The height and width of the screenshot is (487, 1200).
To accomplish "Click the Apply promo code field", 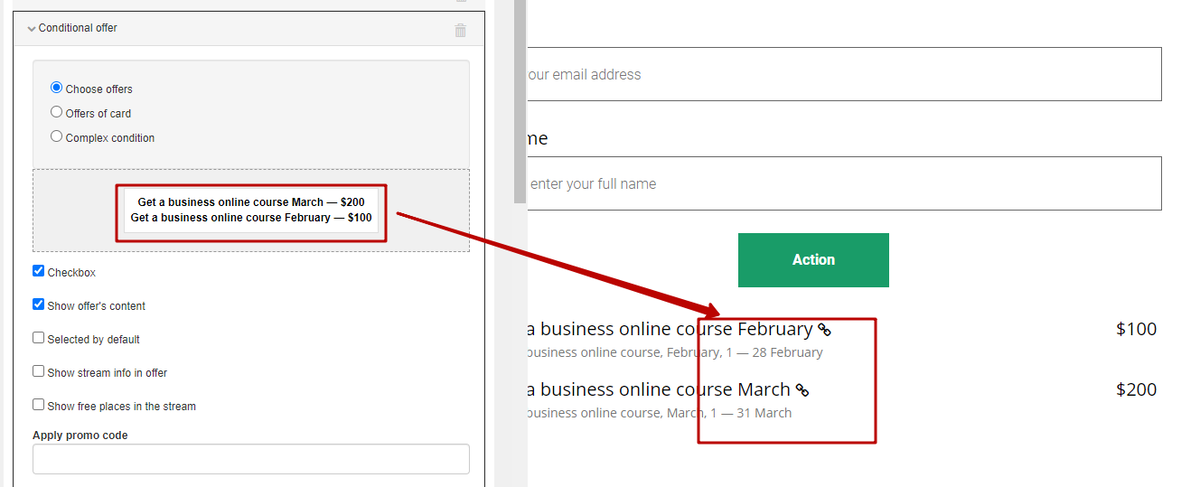I will [251, 459].
